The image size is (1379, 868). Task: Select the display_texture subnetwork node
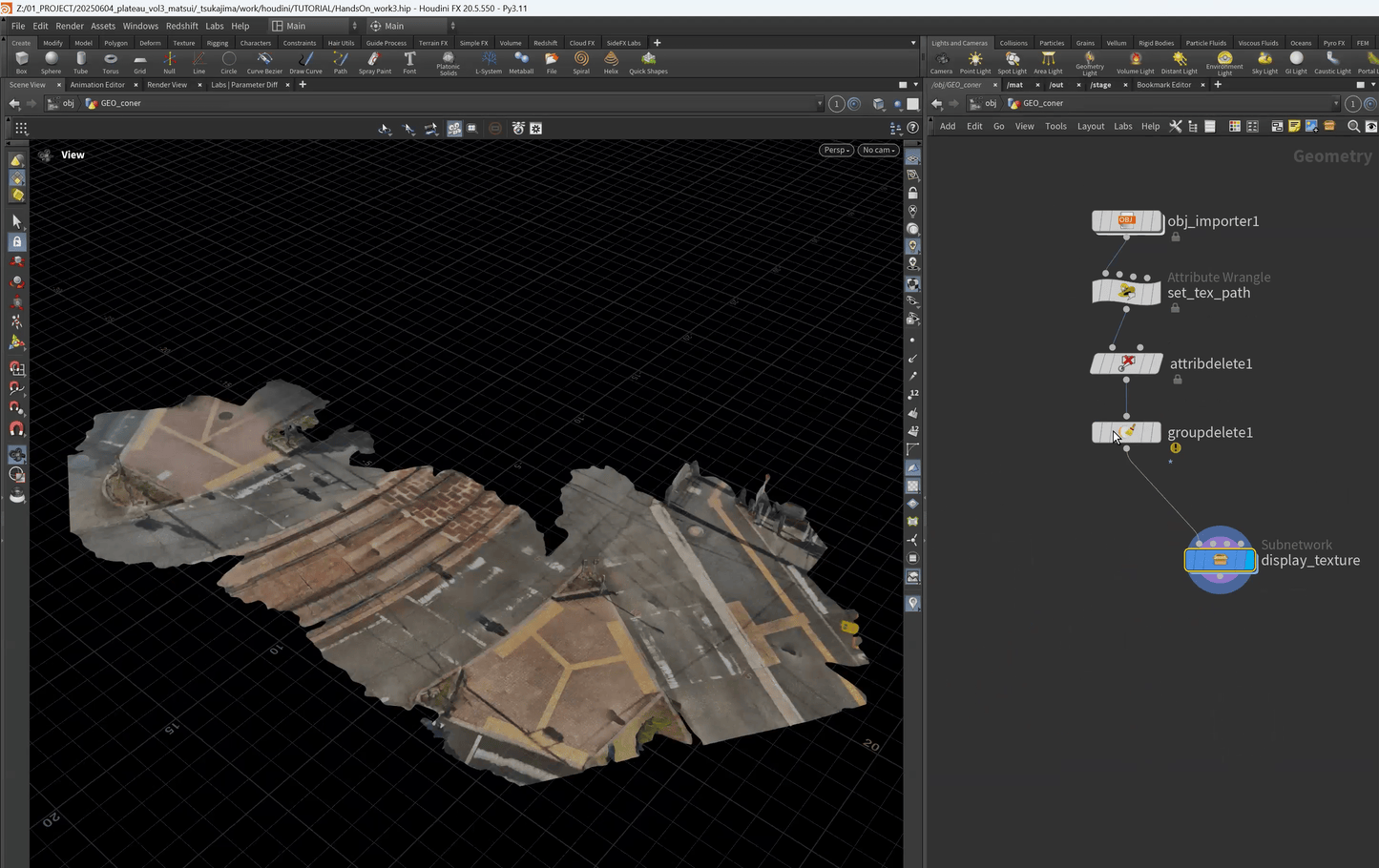click(1220, 560)
